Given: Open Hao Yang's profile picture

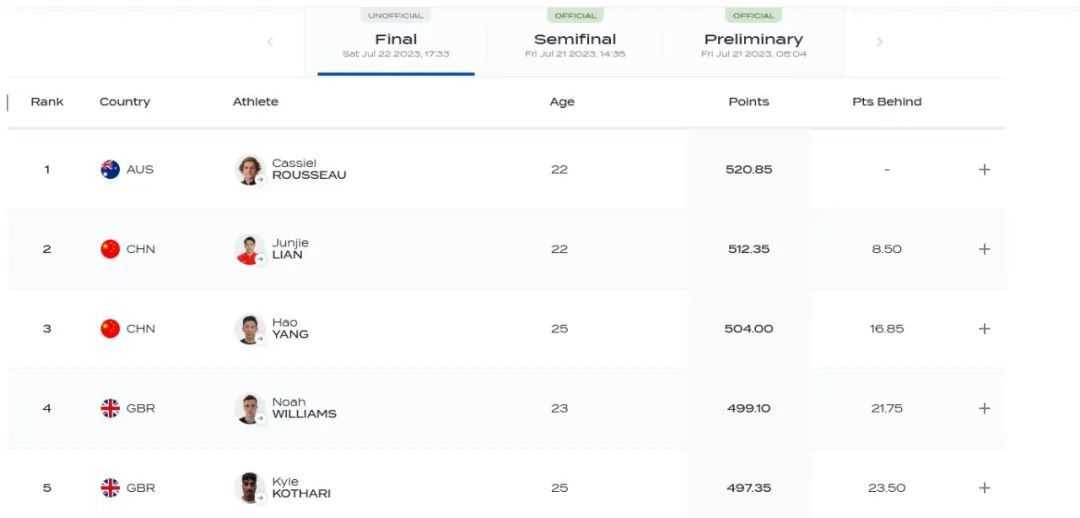Looking at the screenshot, I should [249, 329].
